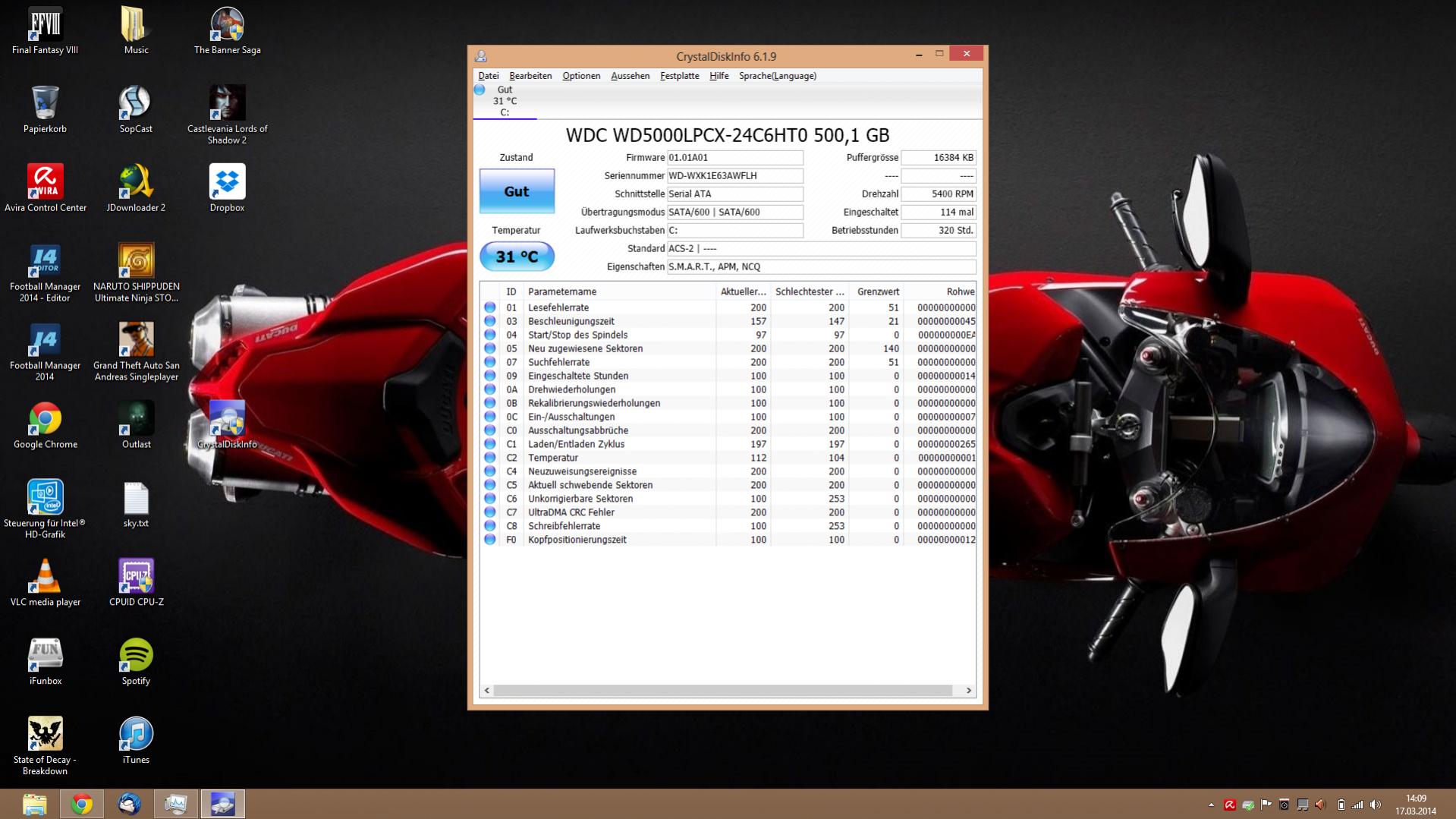Screen dimensions: 1456x819
Task: Open Steuerung für Intel HD-Grafik icon
Action: pos(45,509)
